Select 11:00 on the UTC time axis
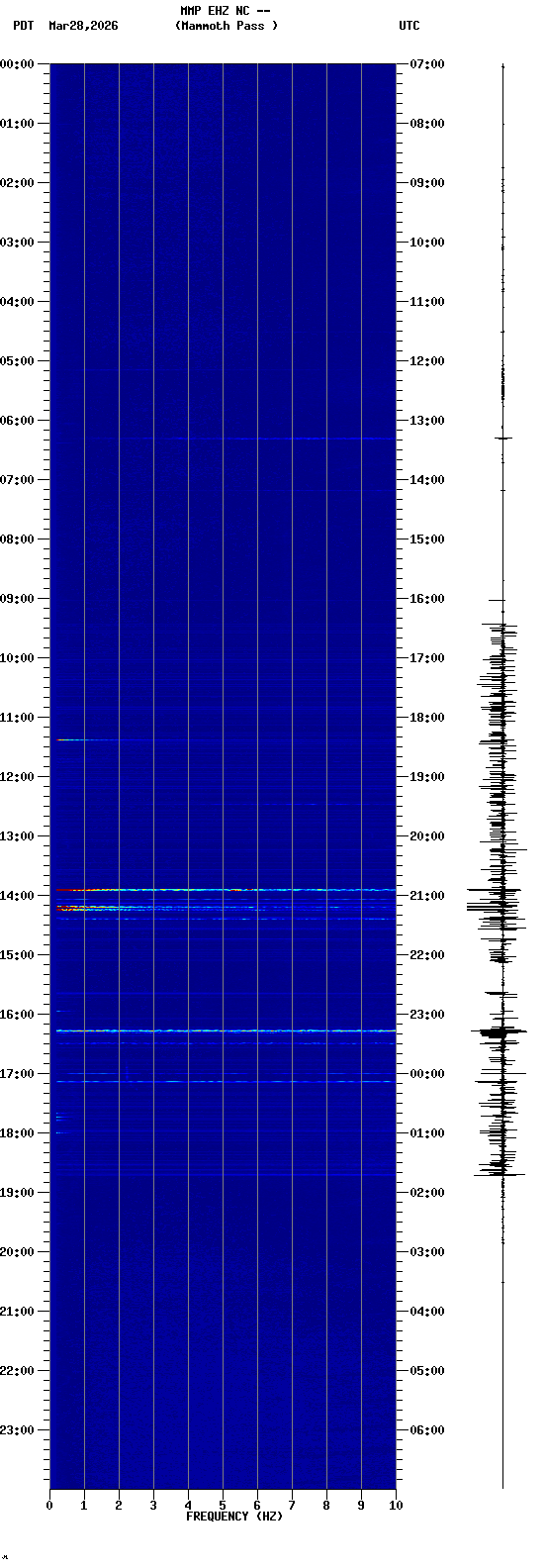546x1568 pixels. (x=427, y=302)
